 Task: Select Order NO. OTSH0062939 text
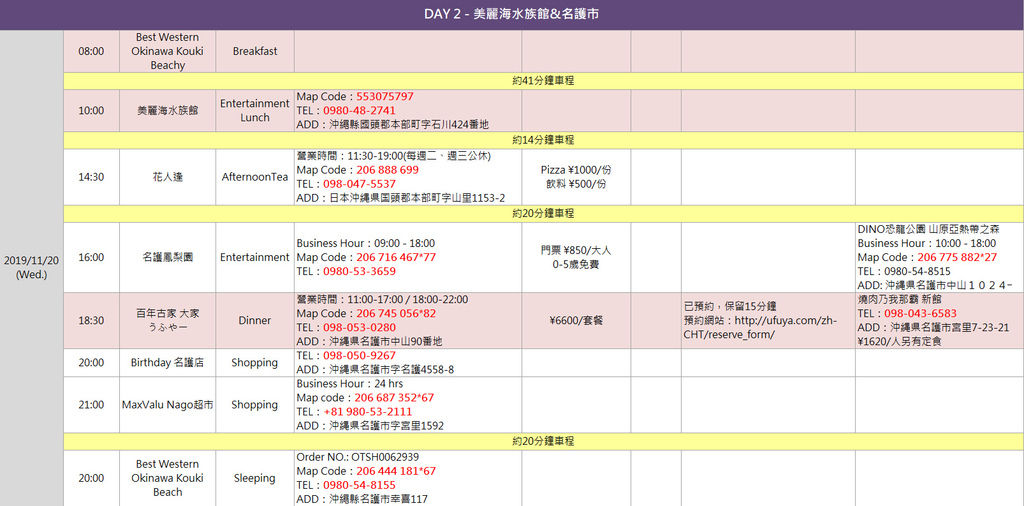click(357, 456)
